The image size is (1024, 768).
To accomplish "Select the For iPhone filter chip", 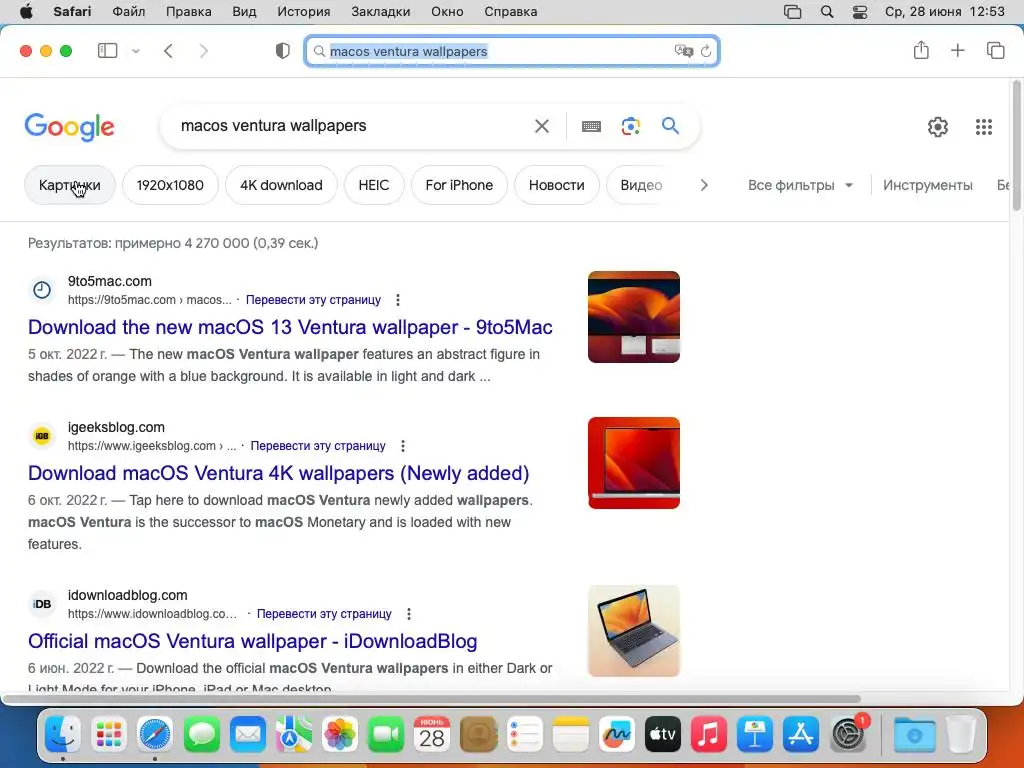I will pos(459,185).
